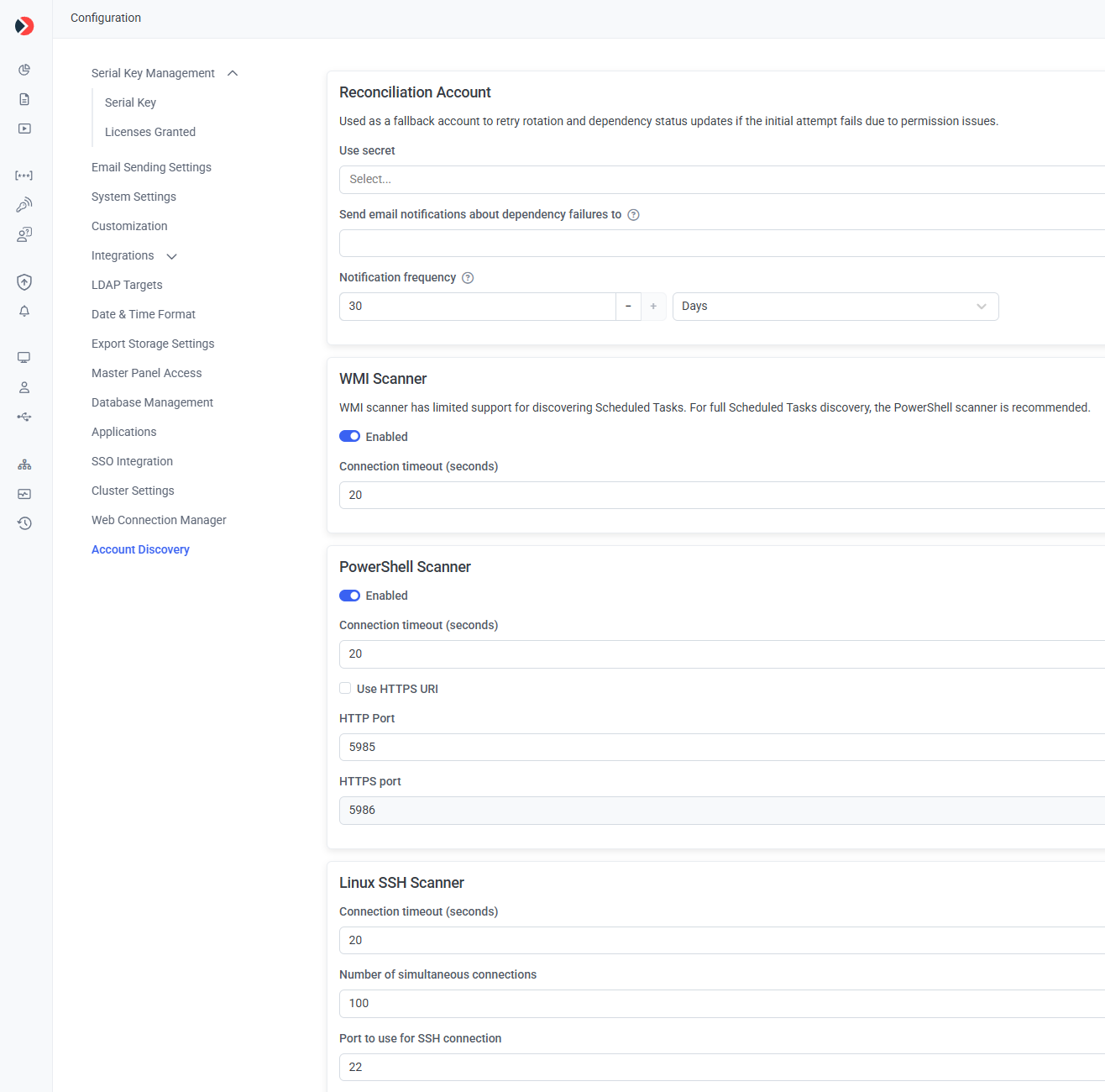Open the network hierarchy icon
Screen dimensions: 1105x1092
pos(24,465)
